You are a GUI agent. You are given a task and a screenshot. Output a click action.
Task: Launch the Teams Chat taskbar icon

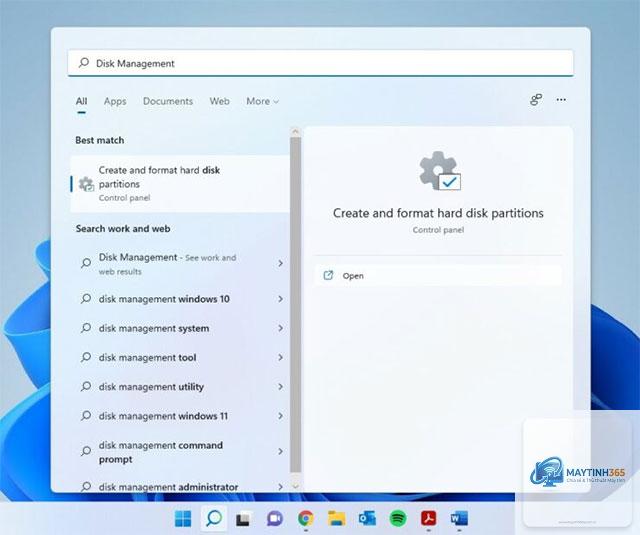274,519
